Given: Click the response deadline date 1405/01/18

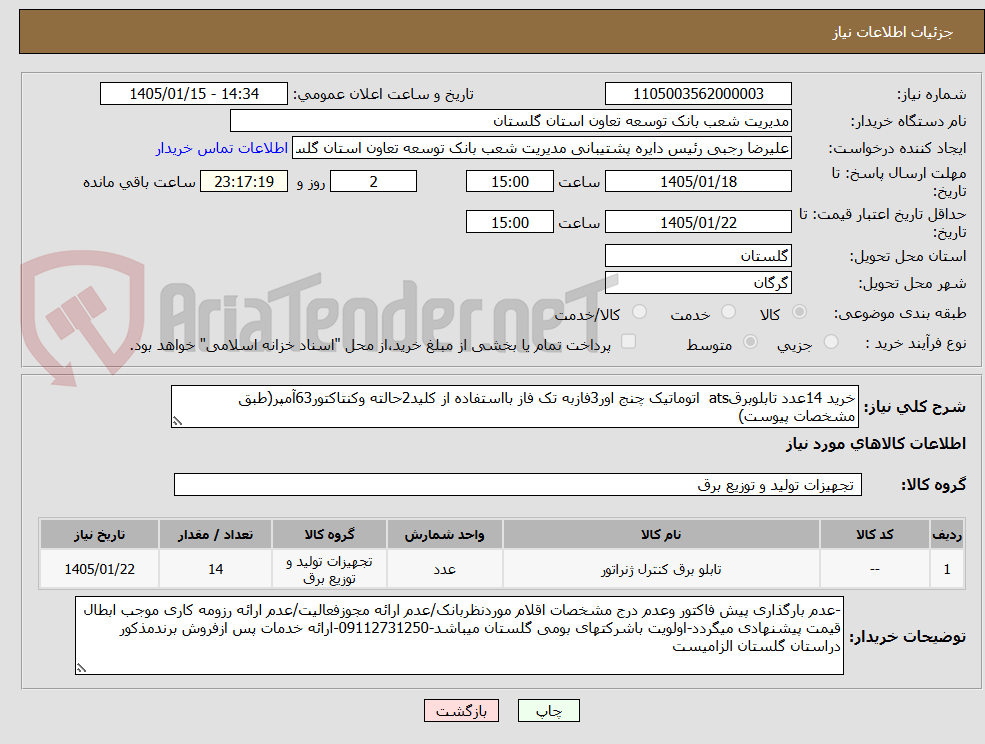Looking at the screenshot, I should [x=698, y=182].
